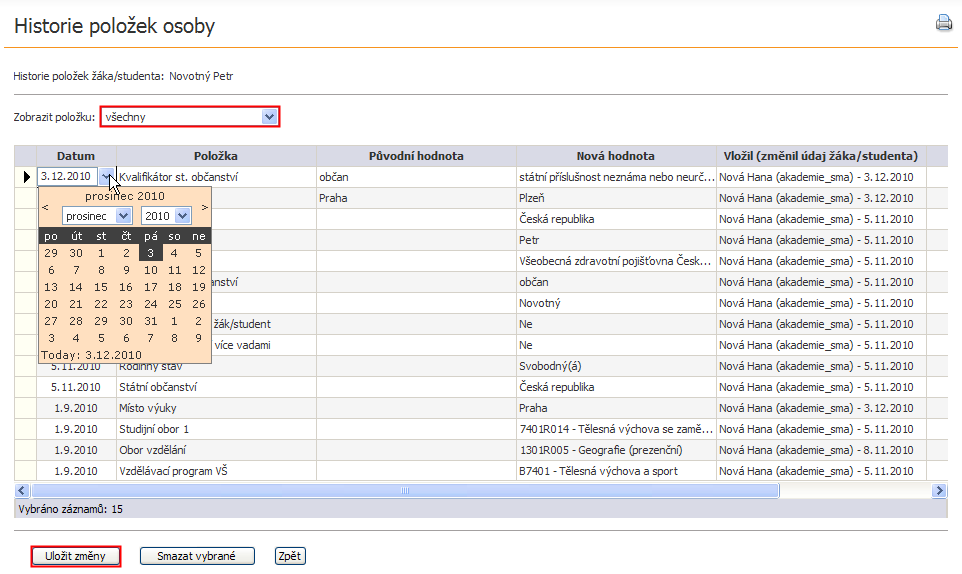This screenshot has width=962, height=574.
Task: Click Nová Hana entry dated 8.11.2010
Action: [821, 450]
